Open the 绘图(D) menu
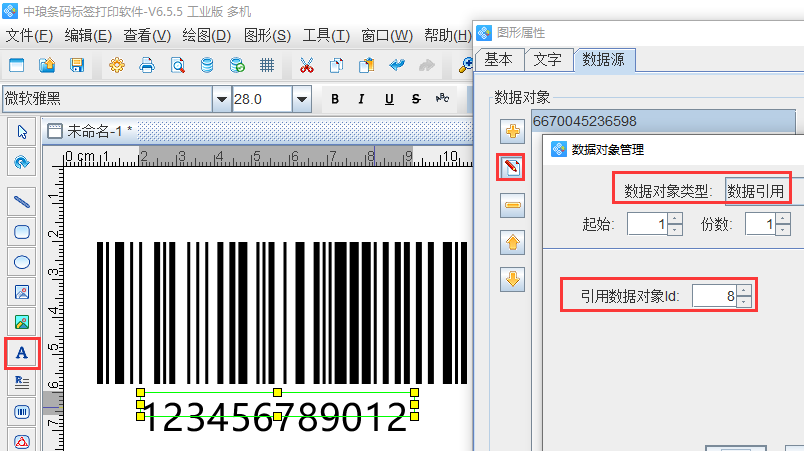The image size is (804, 451). coord(207,35)
